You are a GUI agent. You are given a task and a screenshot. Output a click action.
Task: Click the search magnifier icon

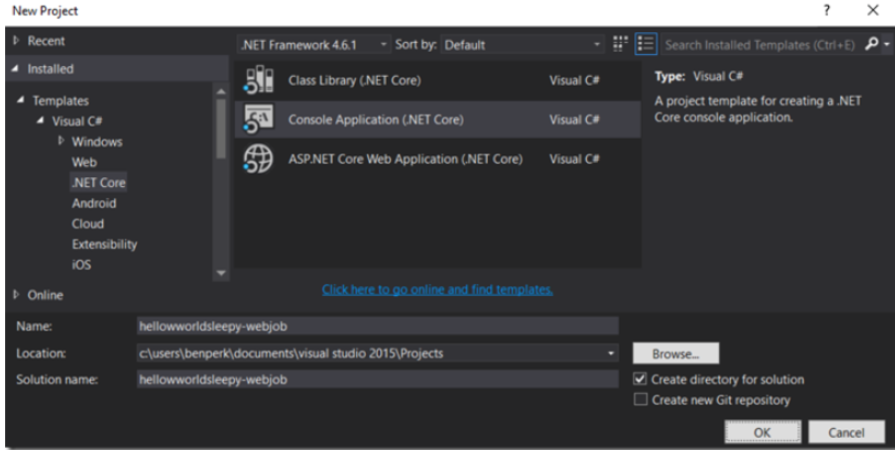[873, 44]
